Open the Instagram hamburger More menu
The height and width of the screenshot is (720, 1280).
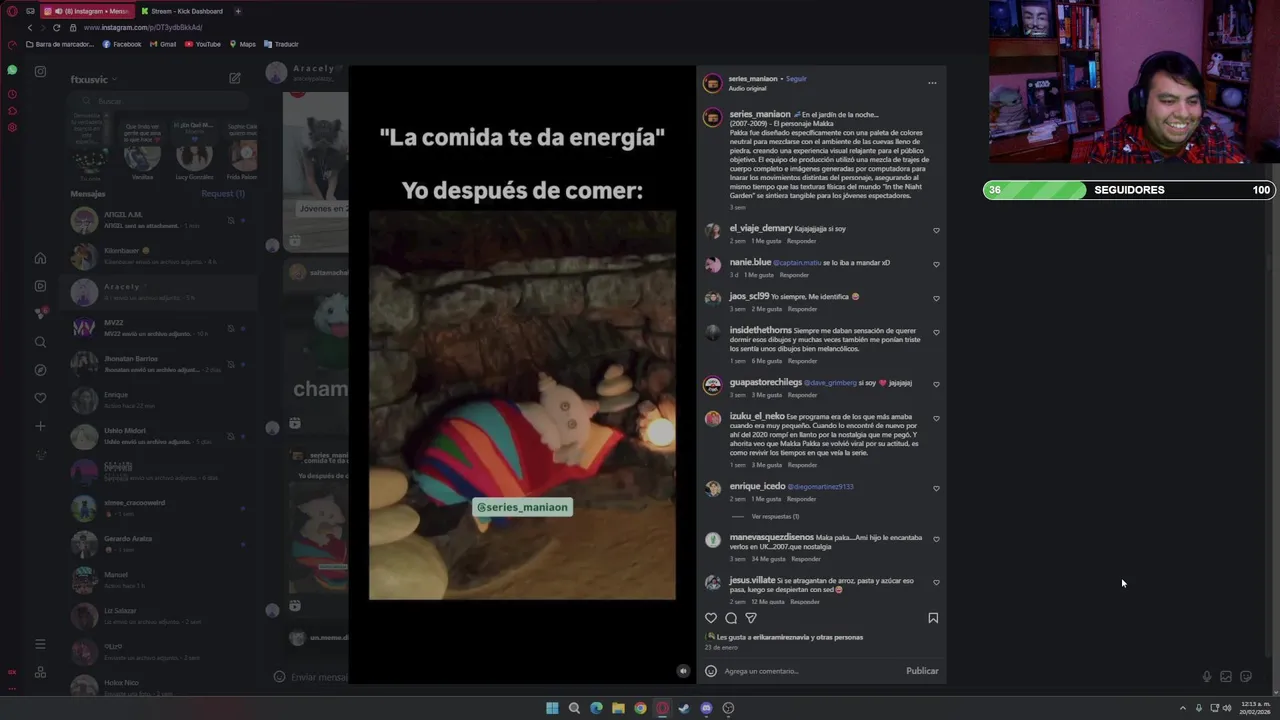[40, 644]
